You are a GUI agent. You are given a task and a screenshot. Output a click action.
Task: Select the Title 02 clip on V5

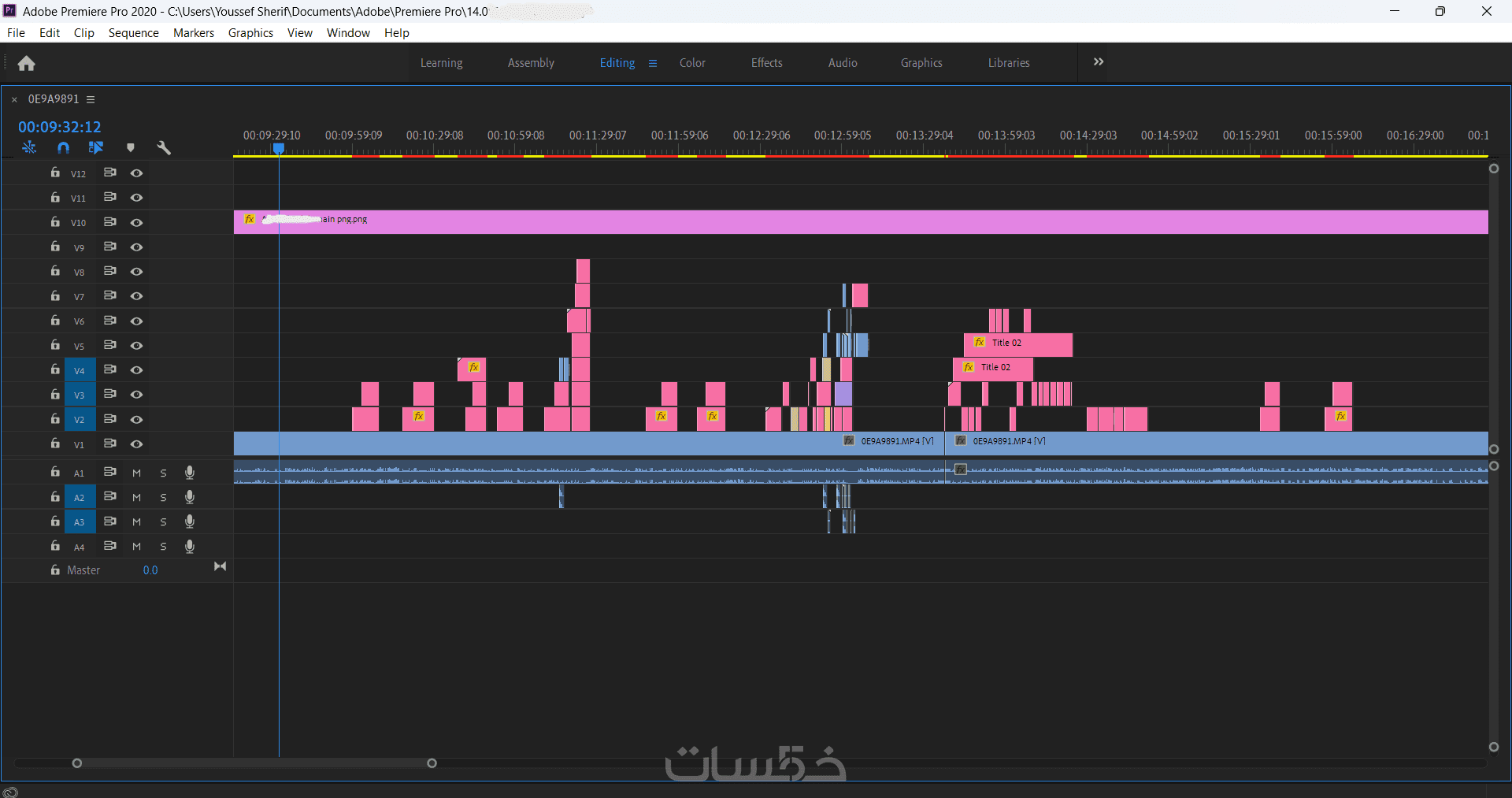1018,344
